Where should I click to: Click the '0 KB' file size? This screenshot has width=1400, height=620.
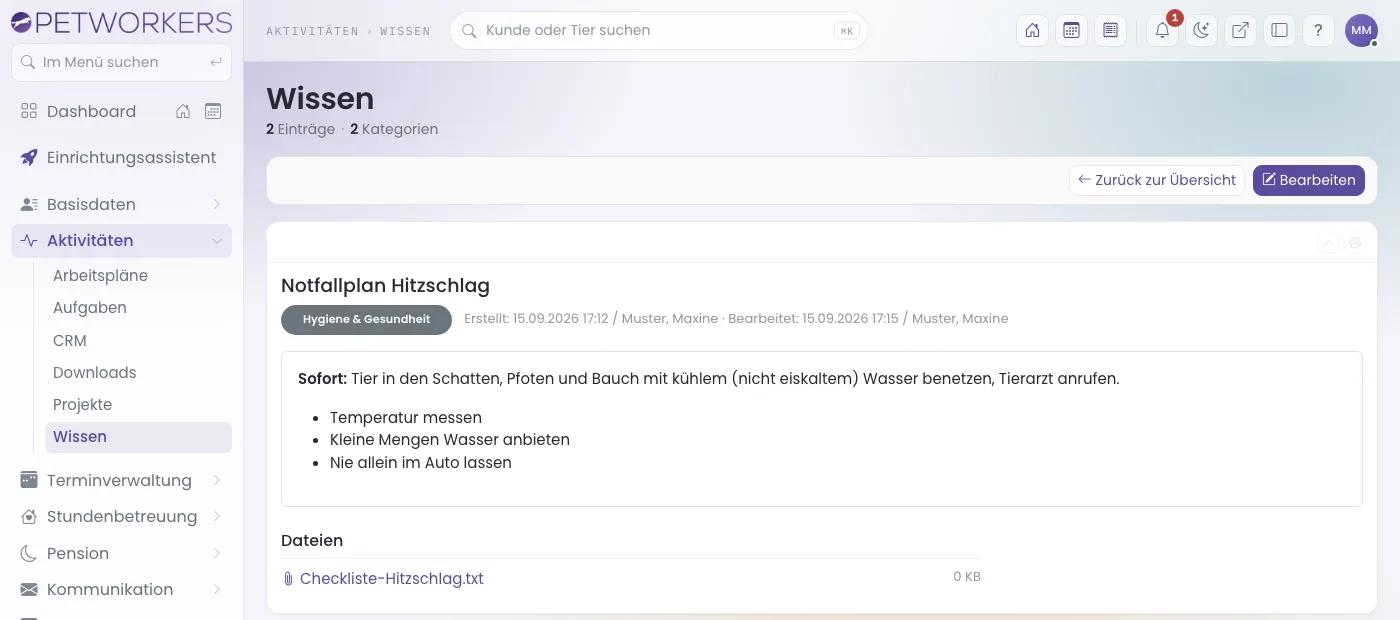click(967, 577)
